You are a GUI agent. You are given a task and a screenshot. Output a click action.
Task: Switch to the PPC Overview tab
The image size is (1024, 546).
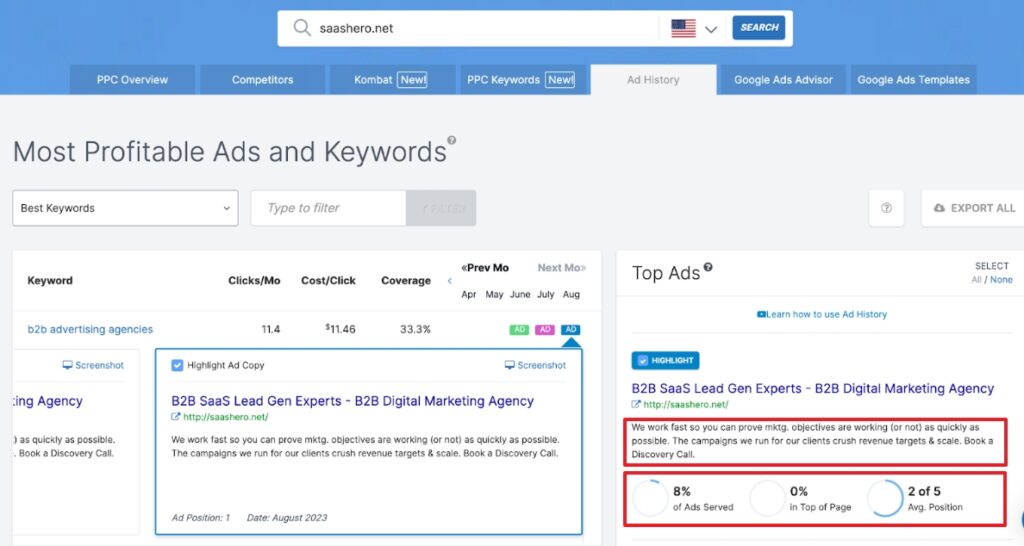132,80
